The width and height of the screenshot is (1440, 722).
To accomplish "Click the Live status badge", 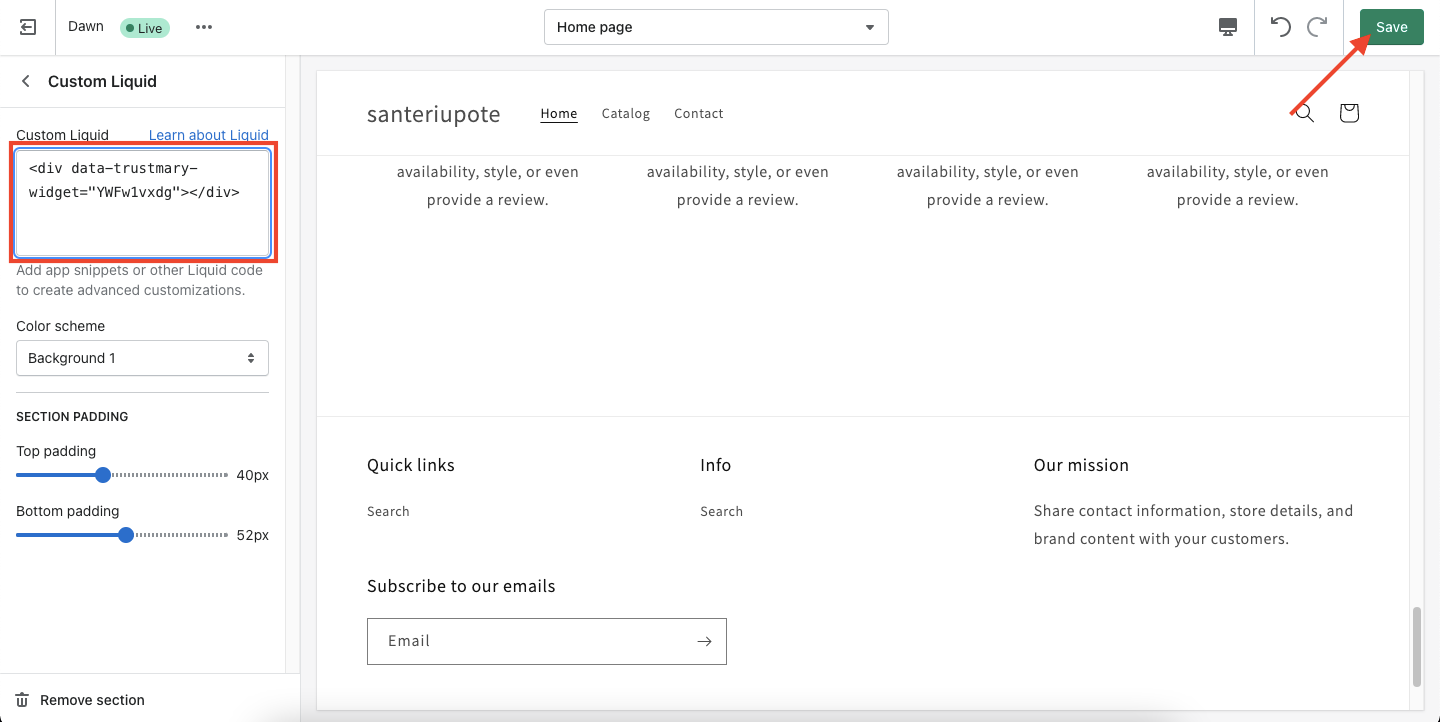I will (x=145, y=28).
